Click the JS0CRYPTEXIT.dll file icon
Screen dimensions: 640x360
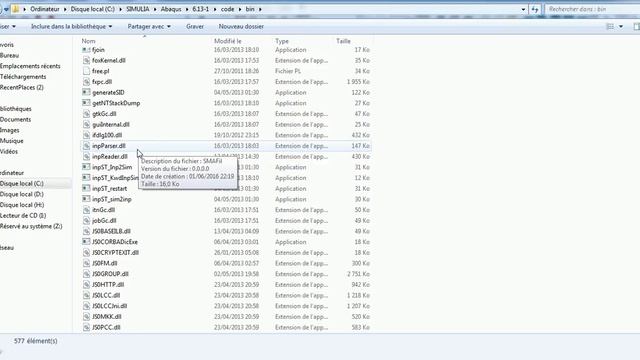pos(86,253)
